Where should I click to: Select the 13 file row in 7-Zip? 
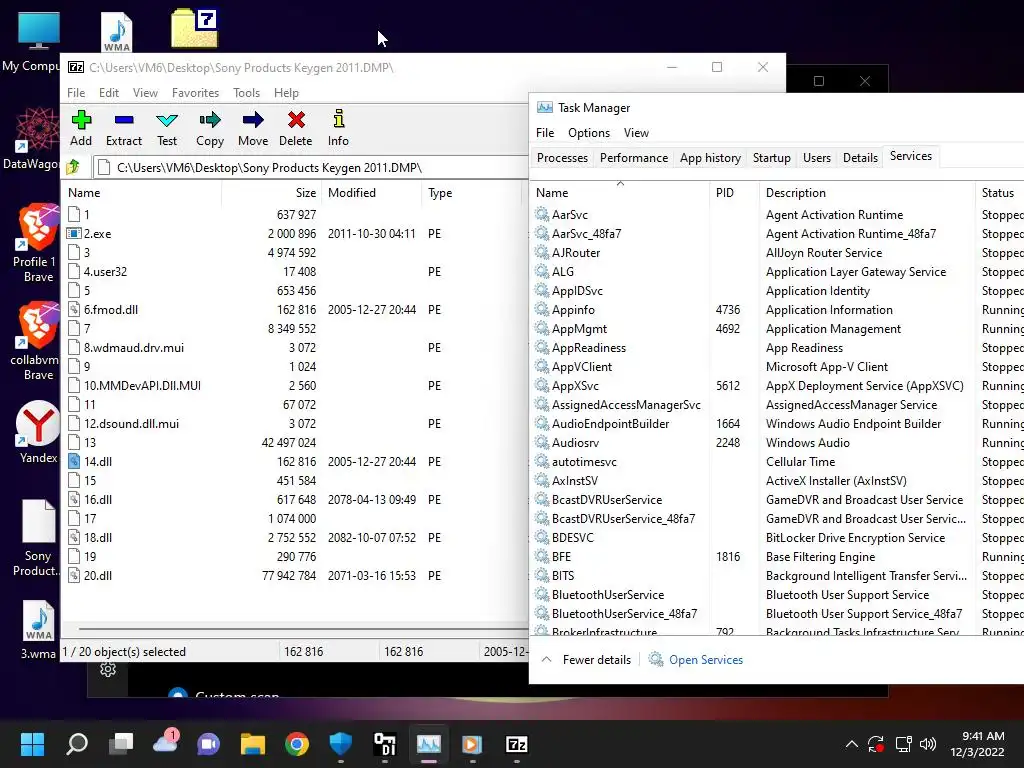[x=294, y=442]
